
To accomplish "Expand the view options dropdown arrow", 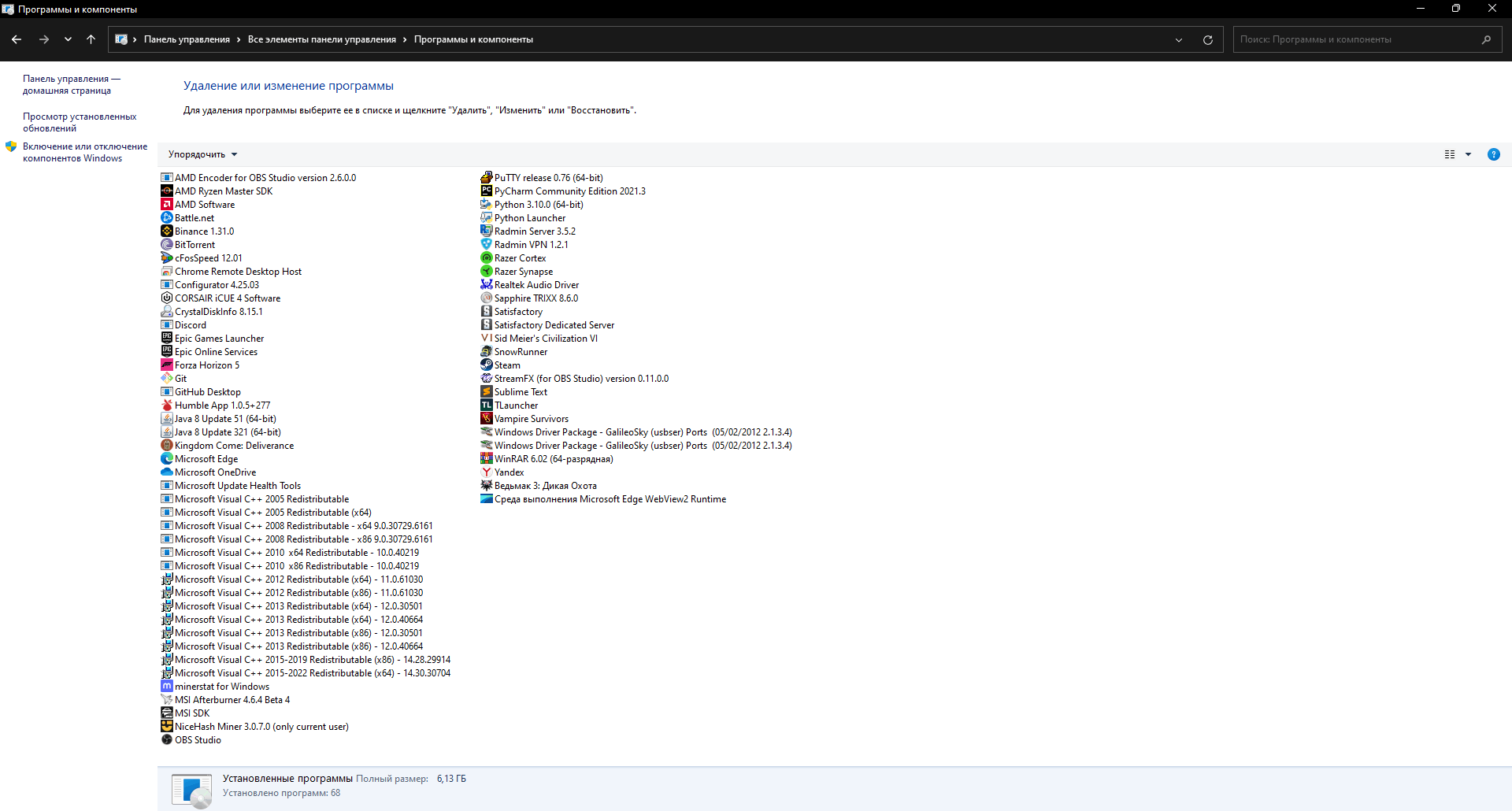I will pyautogui.click(x=1468, y=154).
